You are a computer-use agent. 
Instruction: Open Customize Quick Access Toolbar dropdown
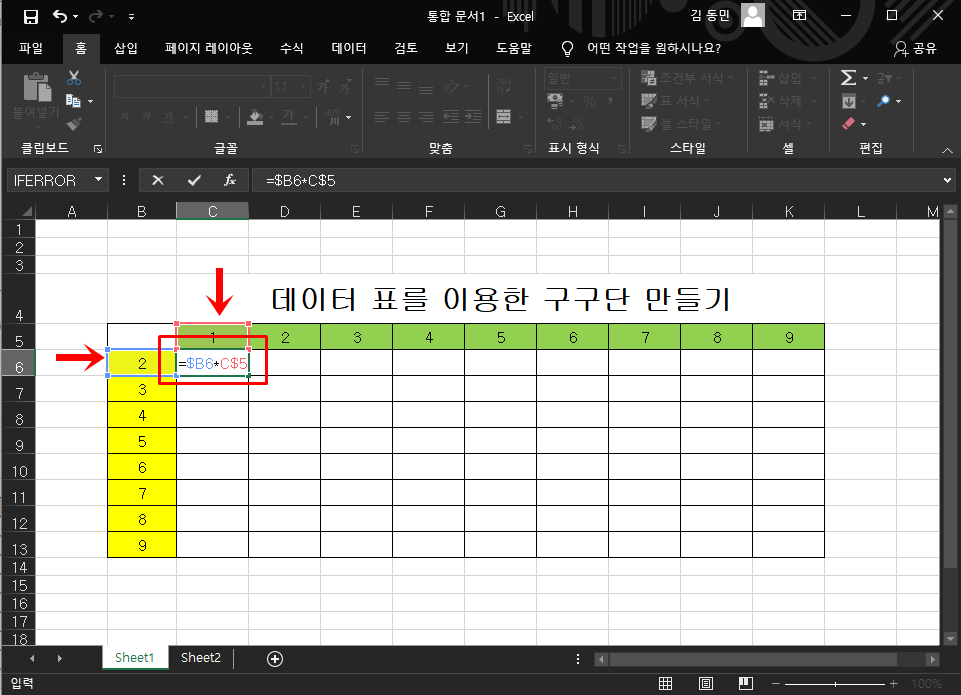[x=131, y=17]
